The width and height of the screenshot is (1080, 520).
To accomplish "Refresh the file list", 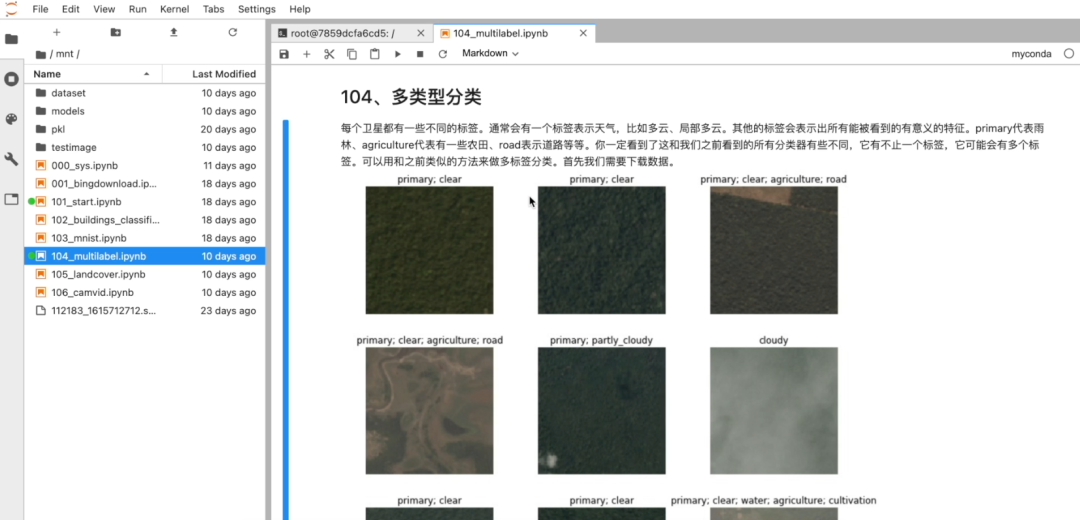I will (232, 32).
